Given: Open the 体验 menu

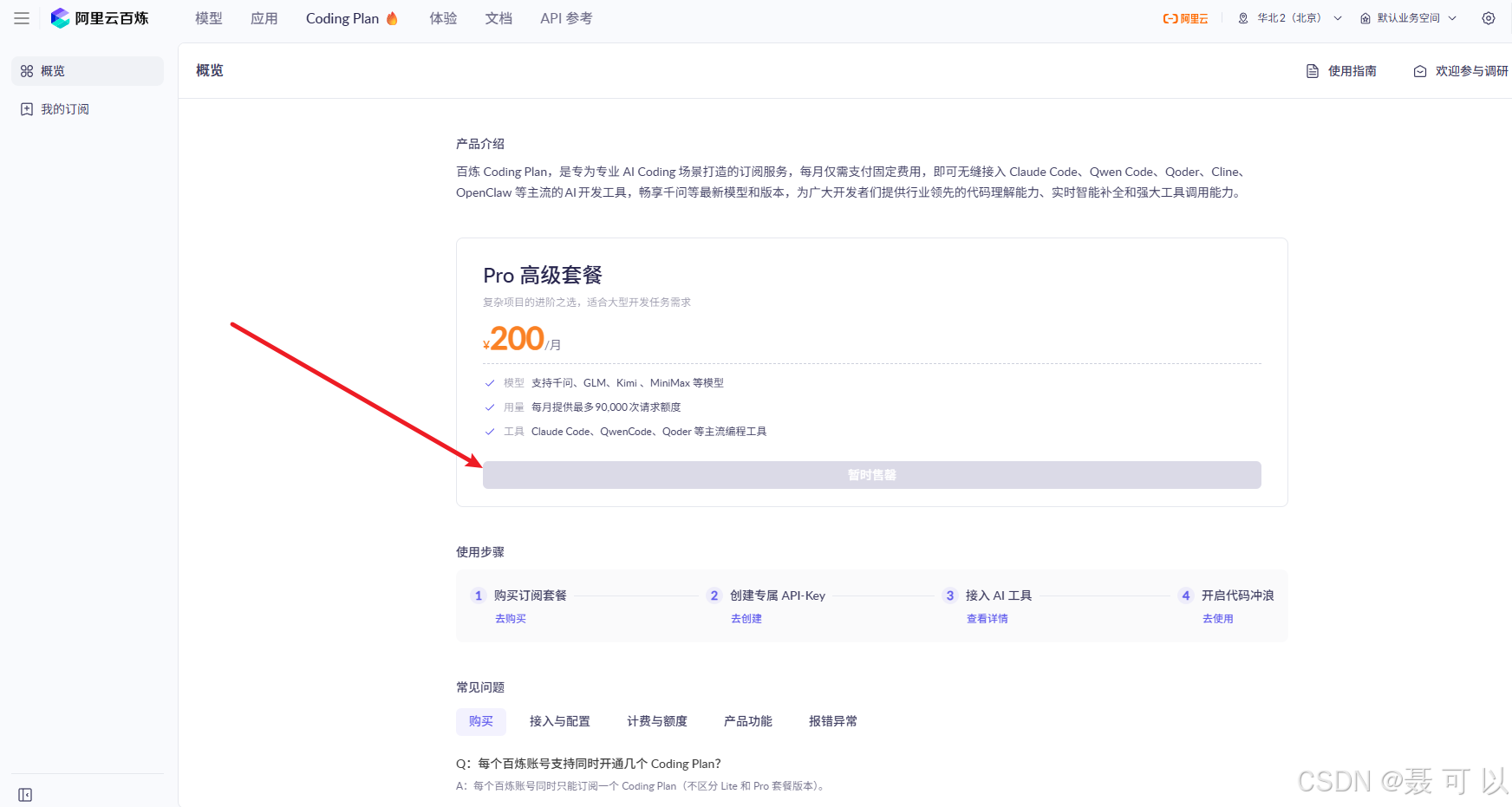Looking at the screenshot, I should (443, 18).
